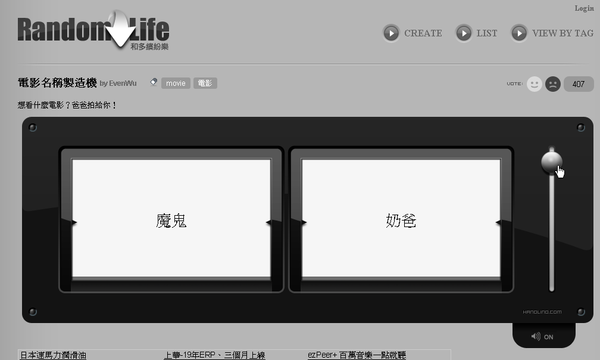Screen dimensions: 600x360
Task: Open the 上華-19年ERP ad link
Action: [x=214, y=355]
